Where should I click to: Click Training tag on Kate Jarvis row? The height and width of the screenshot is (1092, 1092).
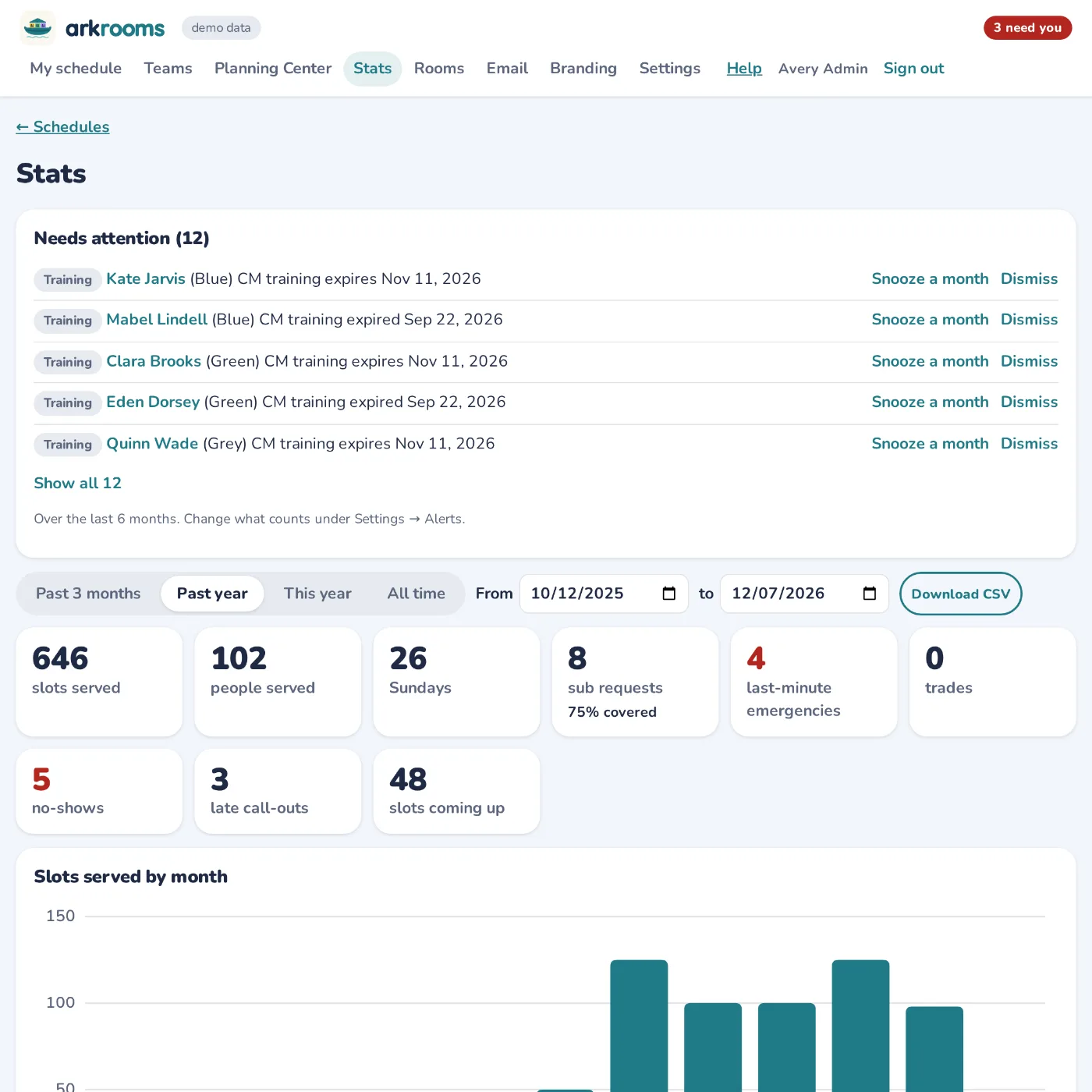pyautogui.click(x=68, y=280)
